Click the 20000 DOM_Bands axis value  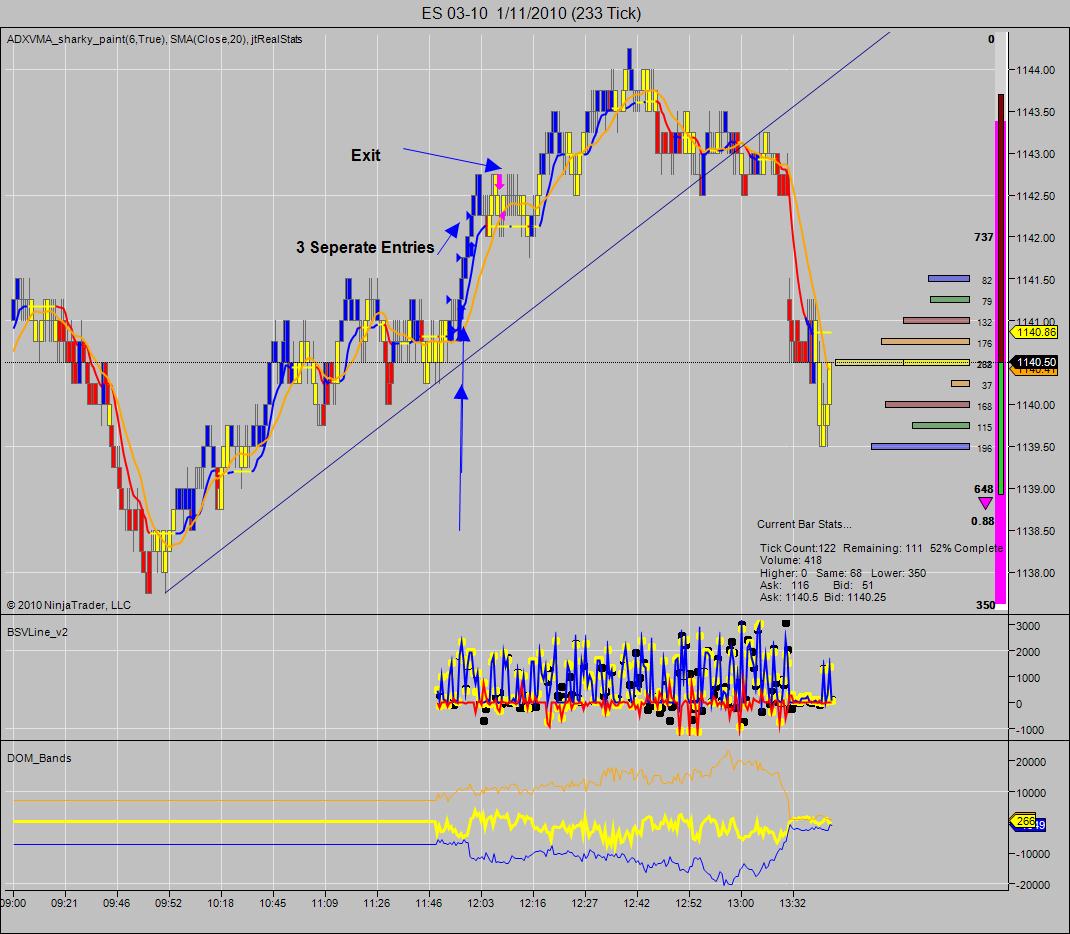click(1030, 762)
